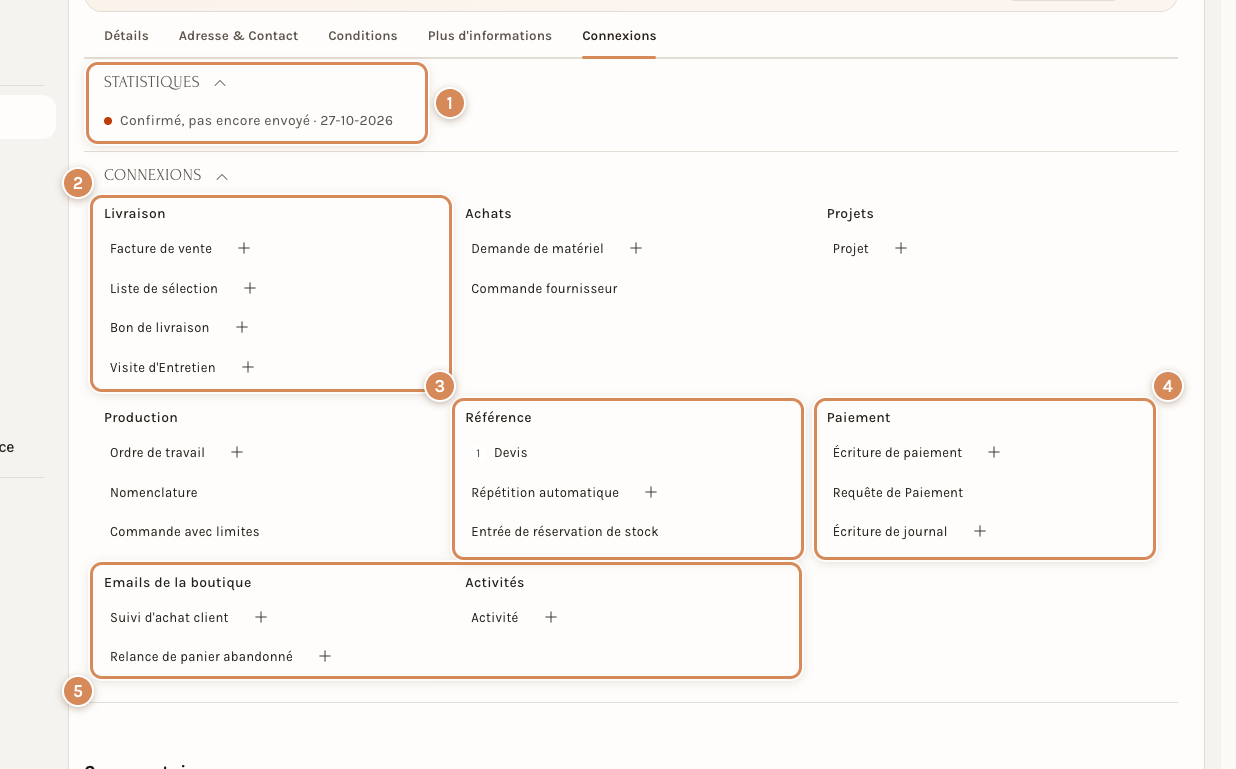Image resolution: width=1236 pixels, height=769 pixels.
Task: Open the Ordre de travail link
Action: click(x=157, y=453)
